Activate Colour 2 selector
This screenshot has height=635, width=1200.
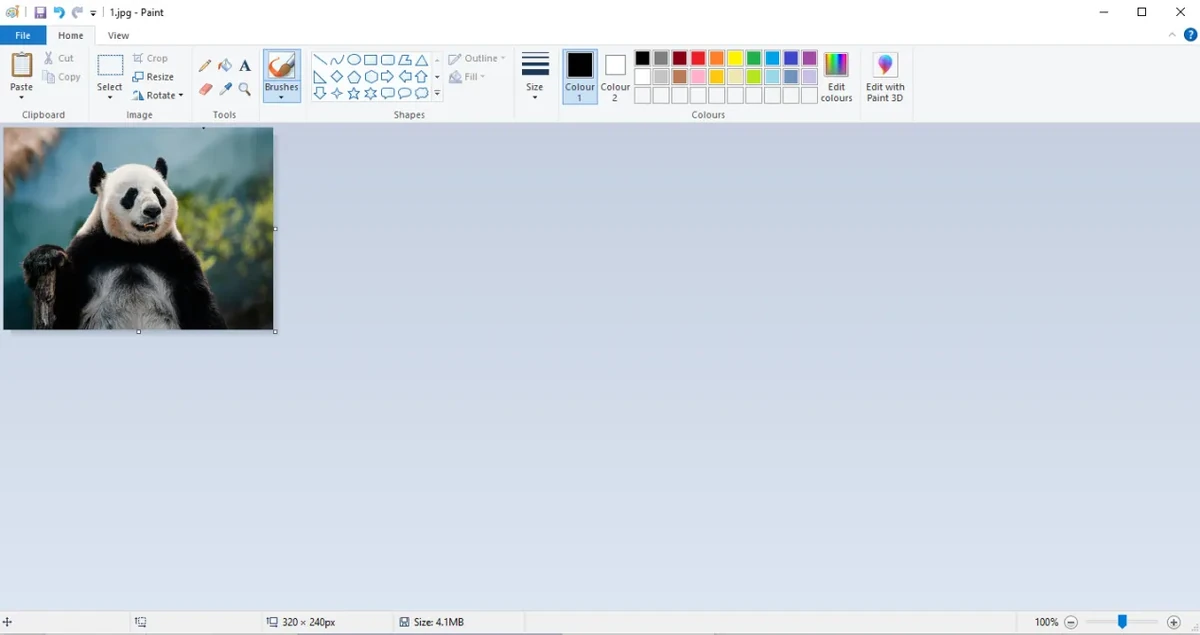pyautogui.click(x=615, y=77)
